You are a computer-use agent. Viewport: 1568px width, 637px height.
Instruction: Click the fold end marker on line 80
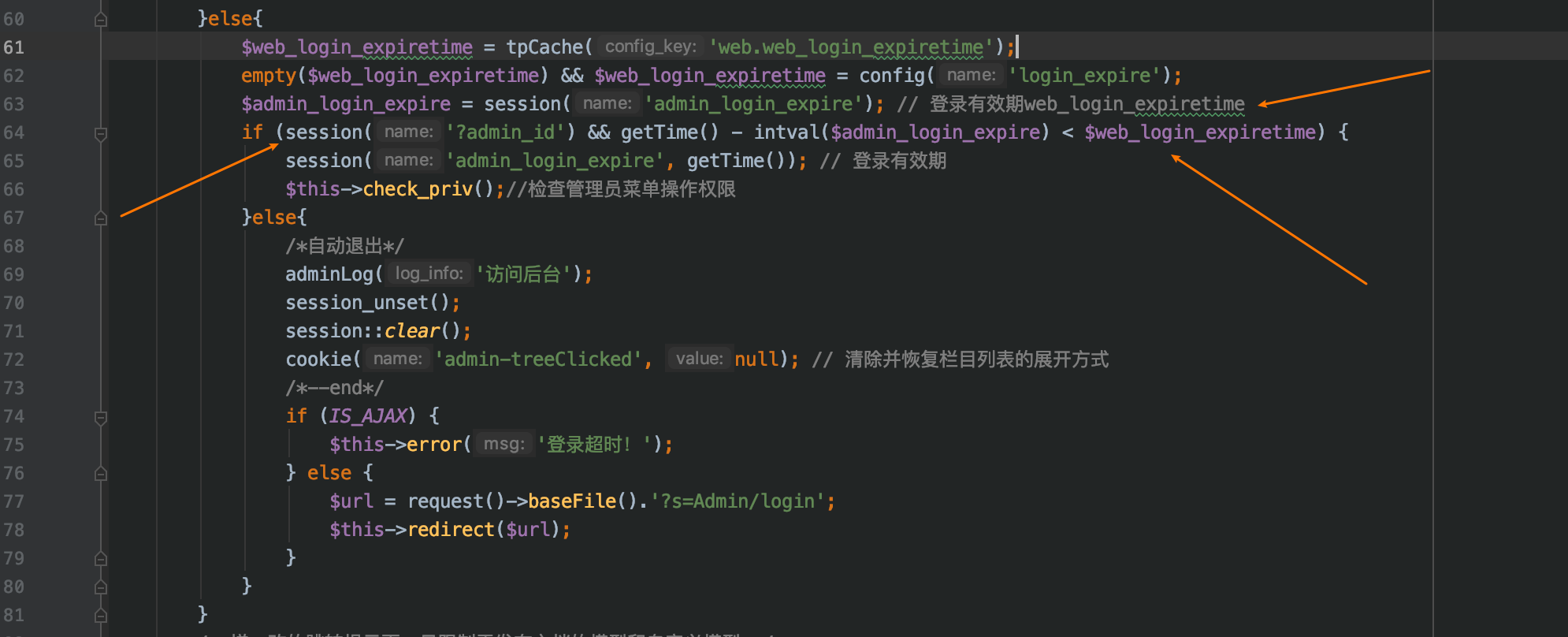(101, 587)
